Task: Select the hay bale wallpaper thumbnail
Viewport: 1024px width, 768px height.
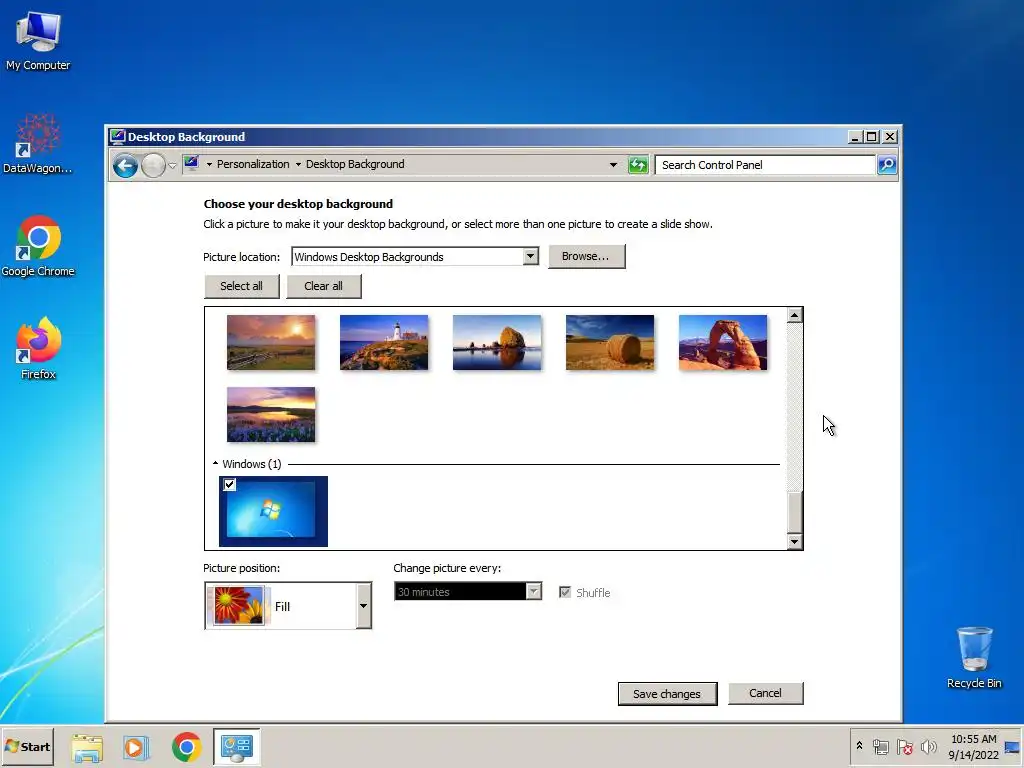Action: 610,343
